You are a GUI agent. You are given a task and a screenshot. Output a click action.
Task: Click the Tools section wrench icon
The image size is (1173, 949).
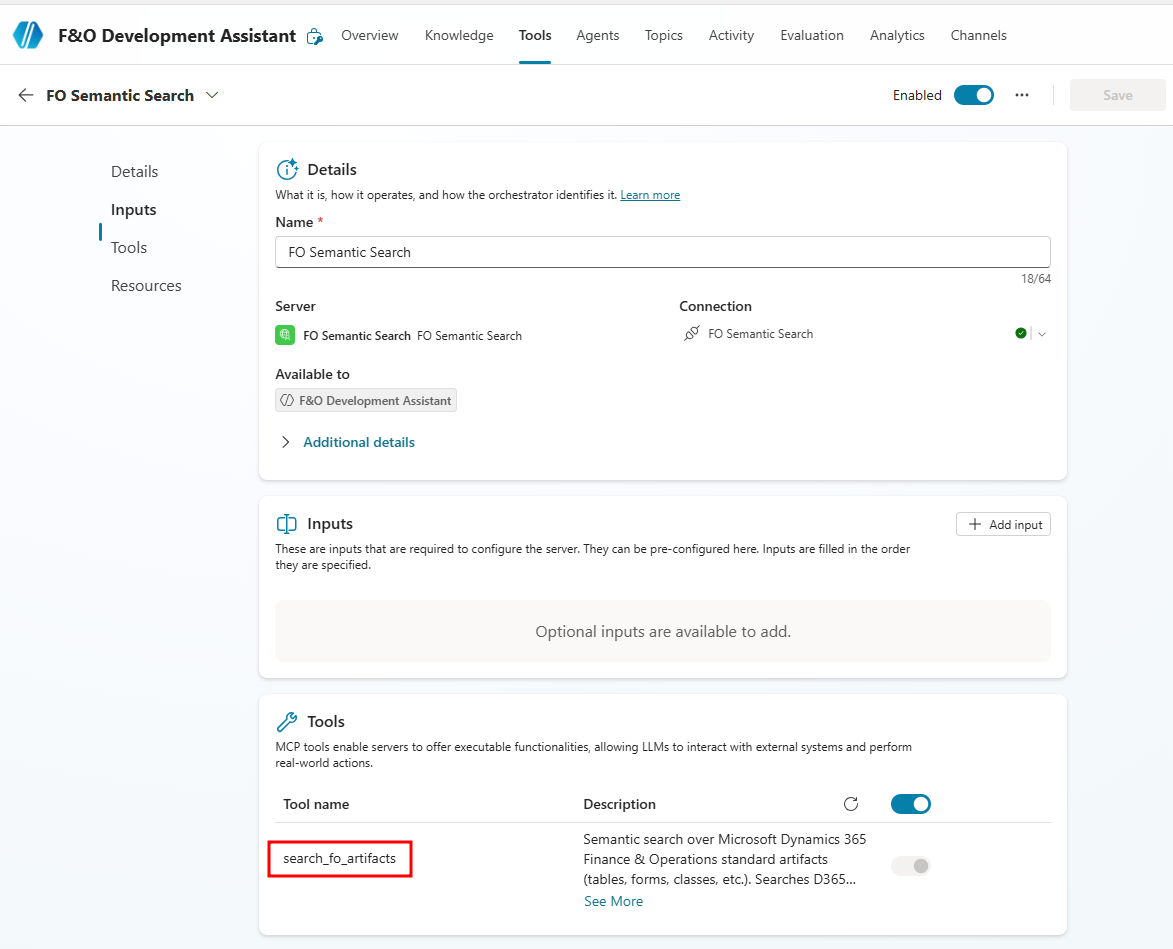287,722
